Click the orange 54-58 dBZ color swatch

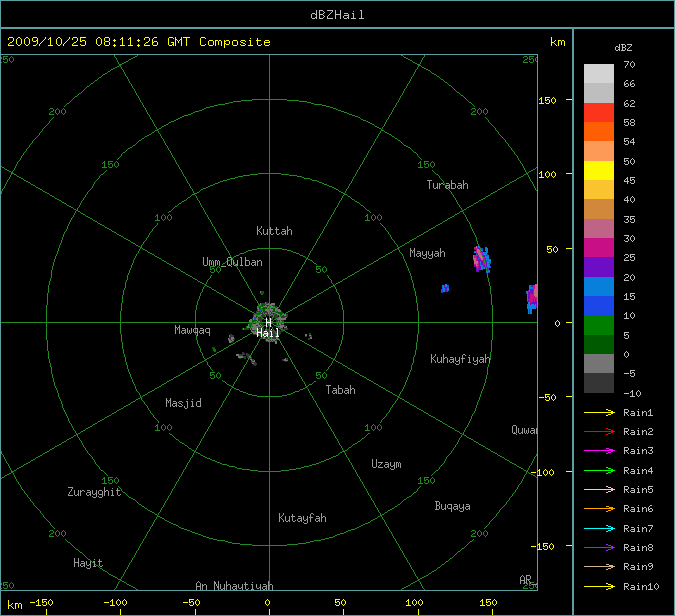pos(599,132)
